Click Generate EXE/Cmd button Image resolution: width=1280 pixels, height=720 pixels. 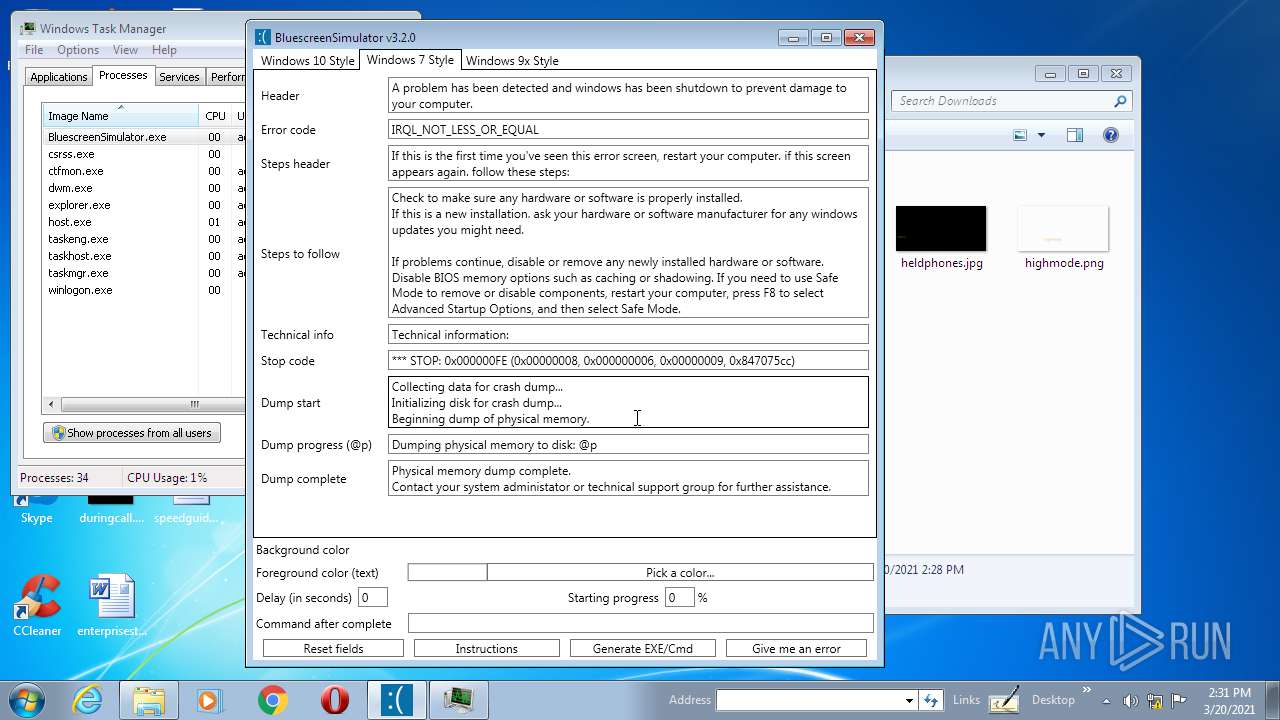(x=642, y=648)
